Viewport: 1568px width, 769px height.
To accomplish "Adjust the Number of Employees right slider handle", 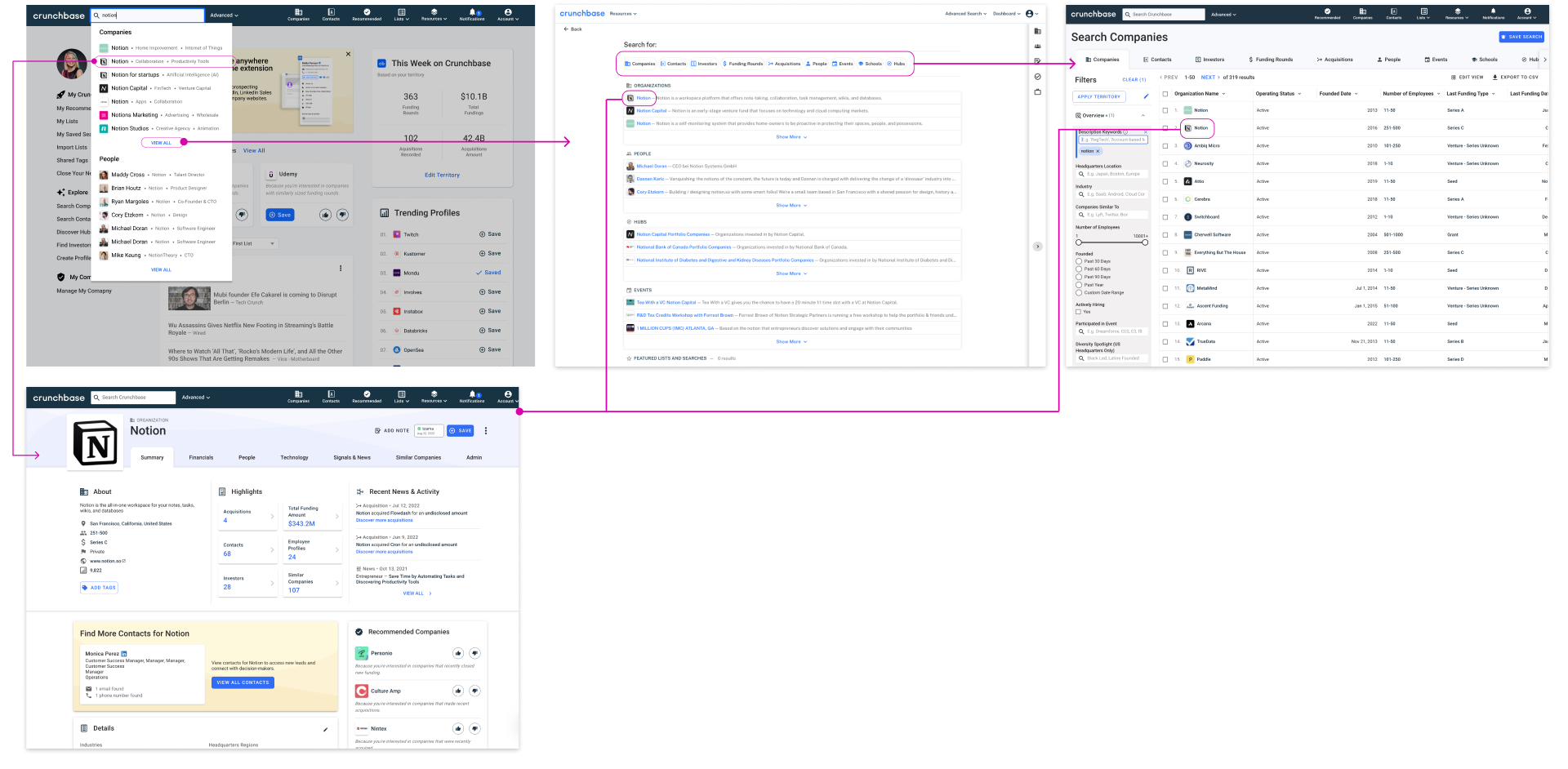I will [x=1145, y=242].
